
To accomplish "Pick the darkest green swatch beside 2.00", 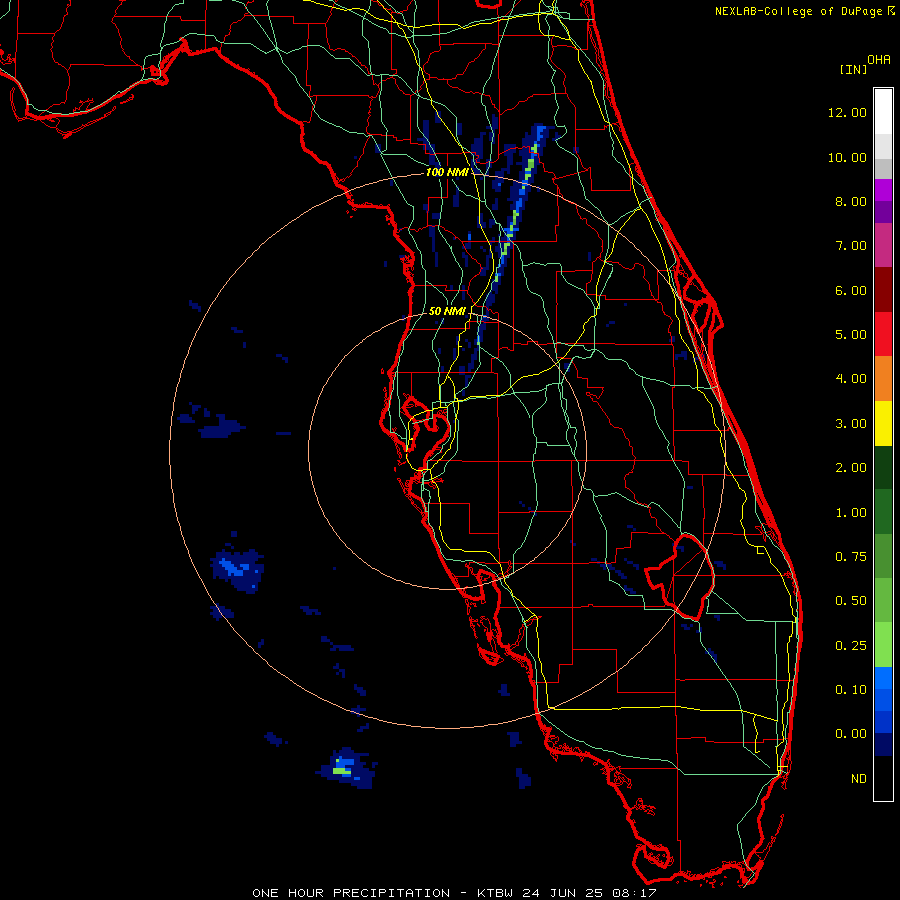I will [883, 467].
